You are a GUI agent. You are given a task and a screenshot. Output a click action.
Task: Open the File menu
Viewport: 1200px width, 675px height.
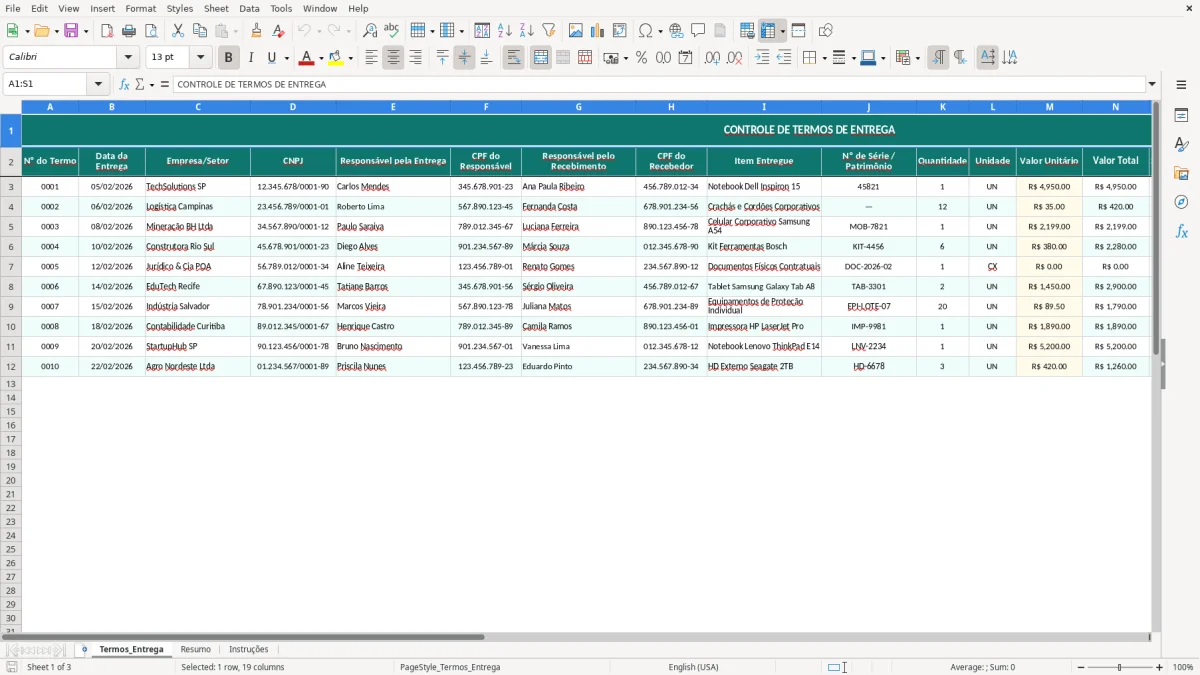(13, 8)
